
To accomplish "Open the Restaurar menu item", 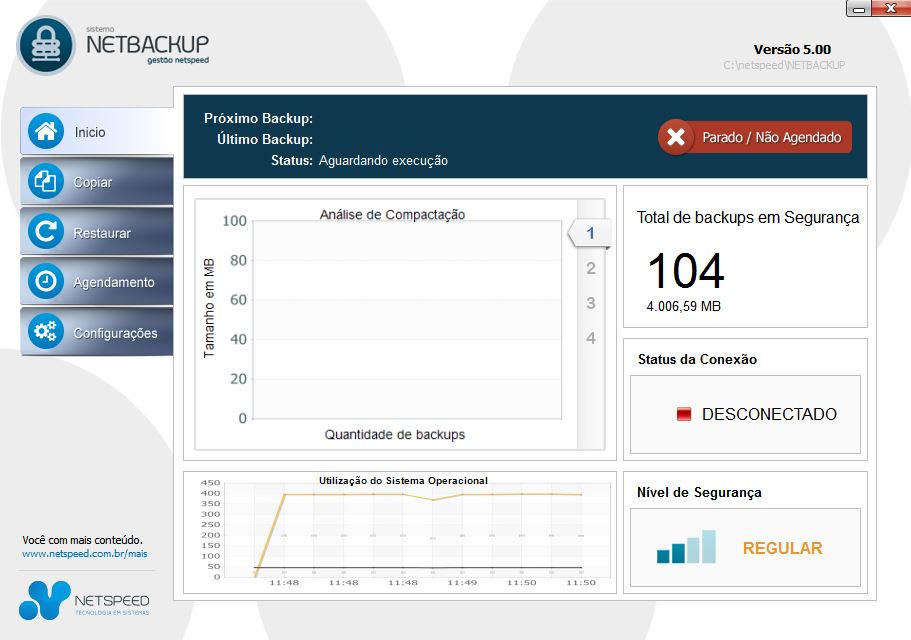I will tap(97, 231).
